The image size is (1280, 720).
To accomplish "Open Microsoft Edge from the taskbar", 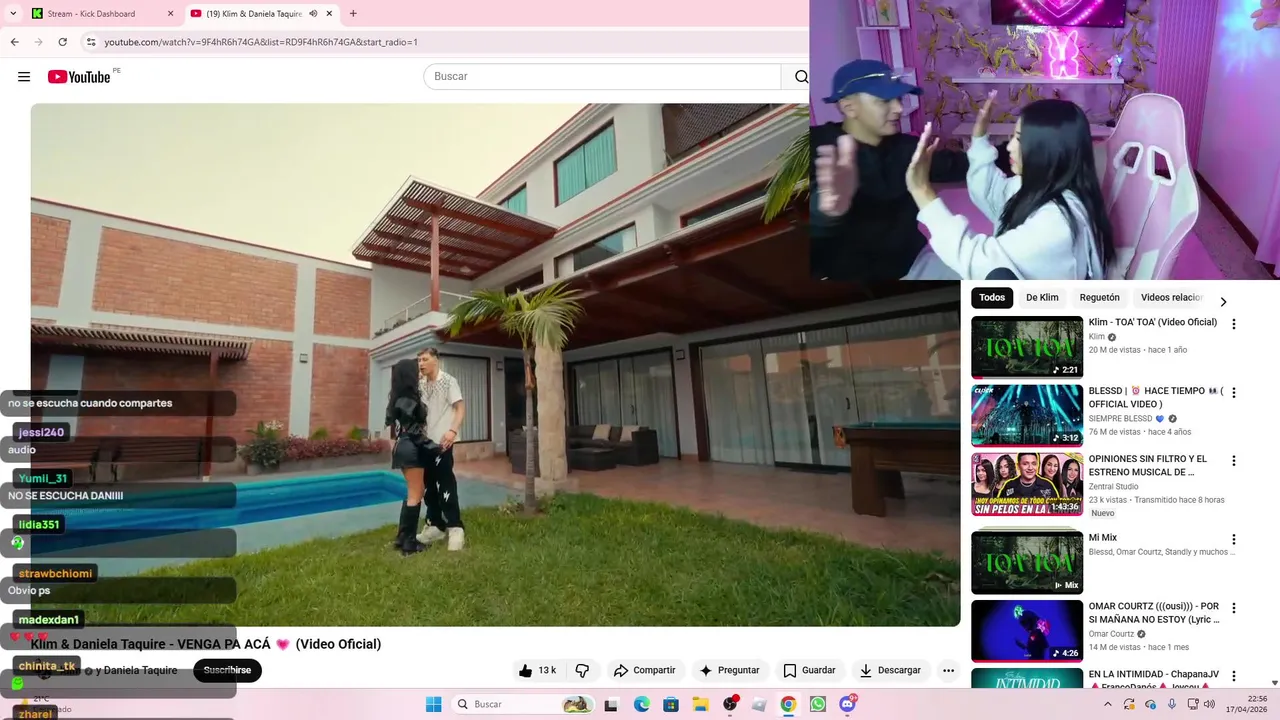I will click(x=641, y=704).
